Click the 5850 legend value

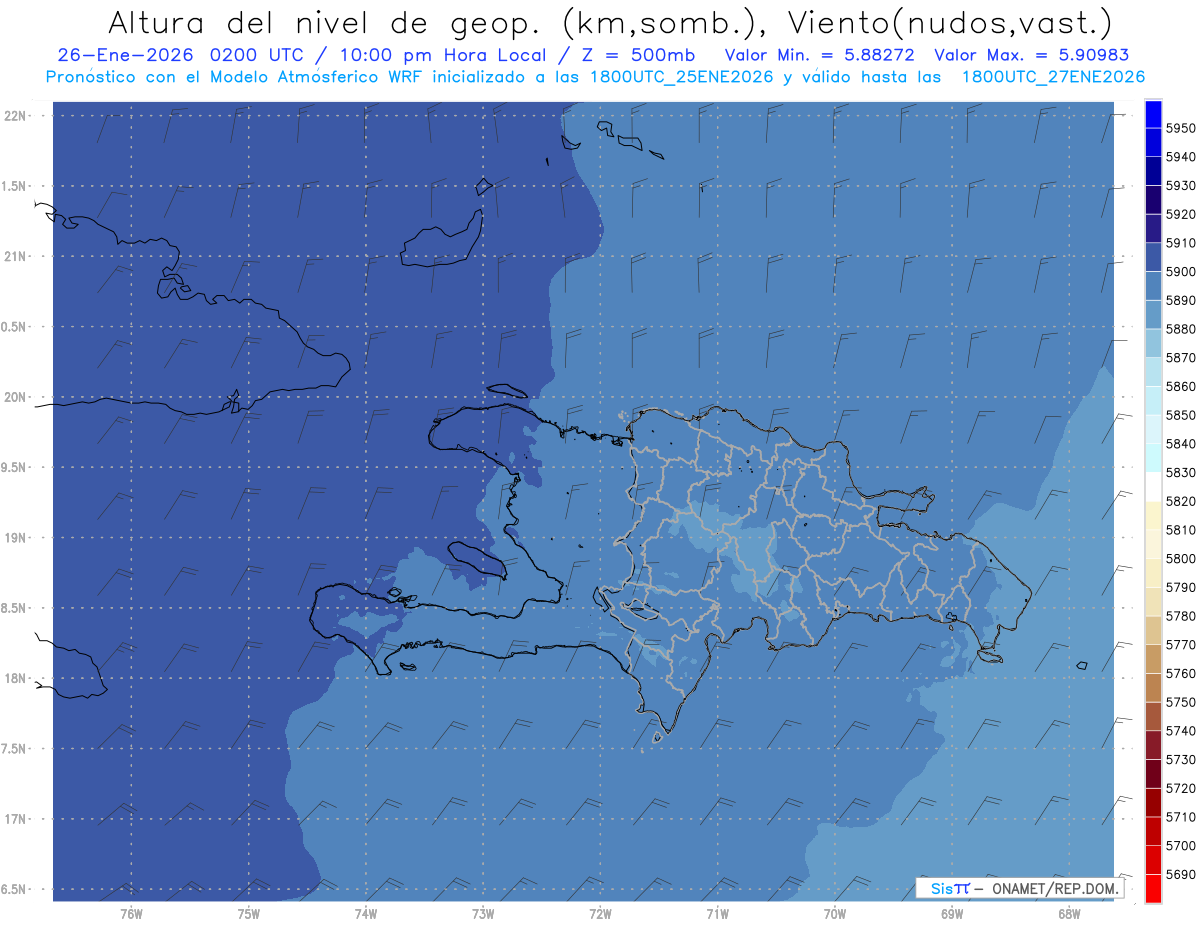click(x=1180, y=415)
